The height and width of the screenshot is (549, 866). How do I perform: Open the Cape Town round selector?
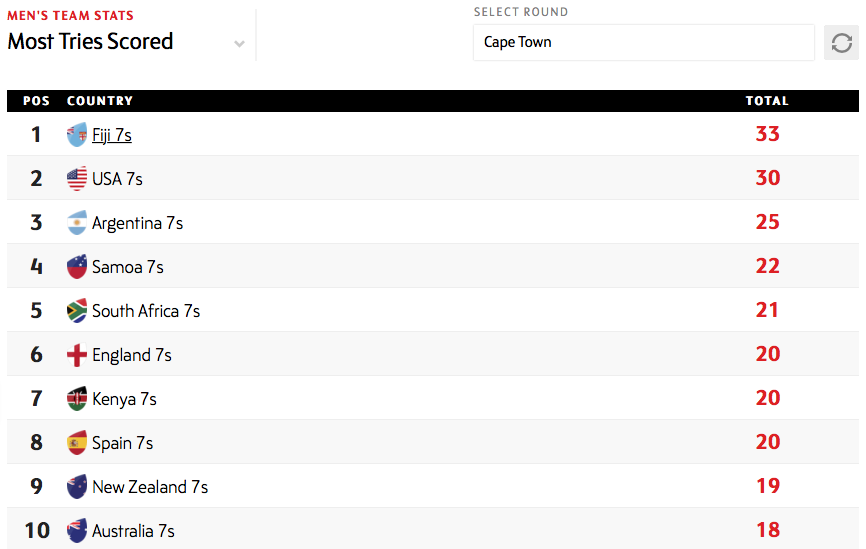coord(643,43)
